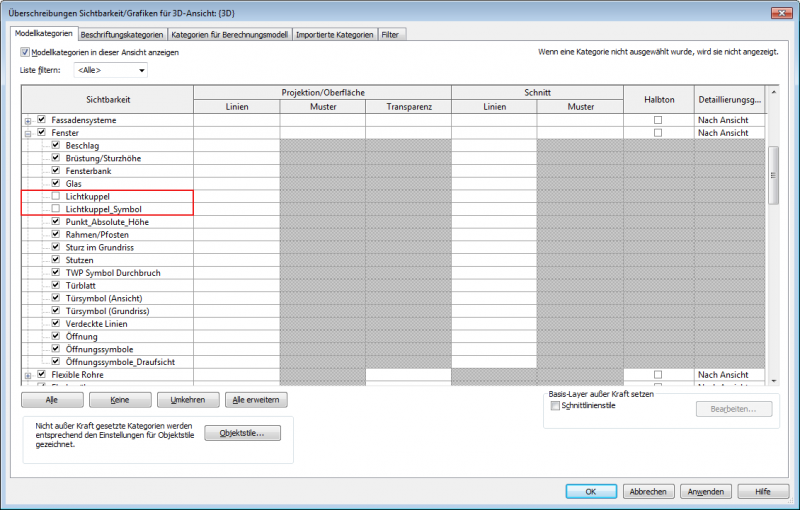Collapse the Fenster category tree

pyautogui.click(x=28, y=133)
